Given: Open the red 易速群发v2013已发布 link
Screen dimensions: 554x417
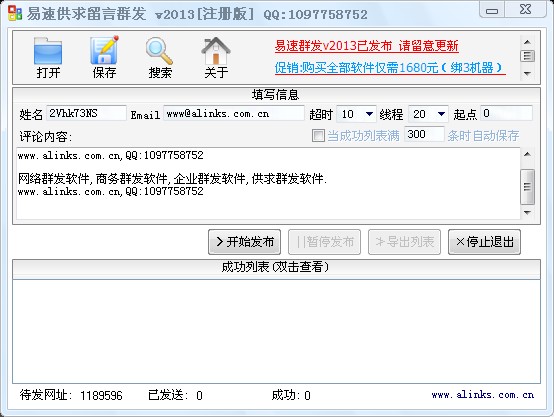Looking at the screenshot, I should pos(367,46).
